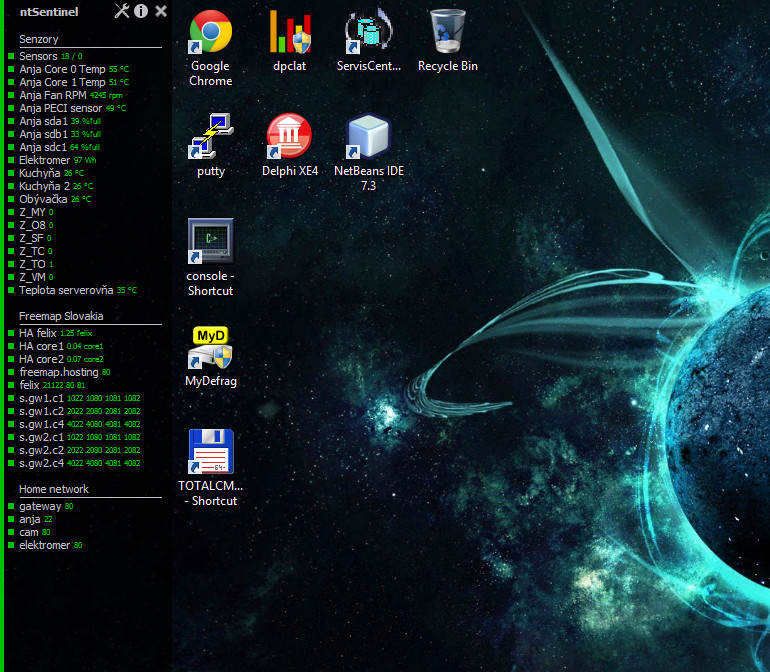Select the freemap.hosting row

[x=59, y=372]
